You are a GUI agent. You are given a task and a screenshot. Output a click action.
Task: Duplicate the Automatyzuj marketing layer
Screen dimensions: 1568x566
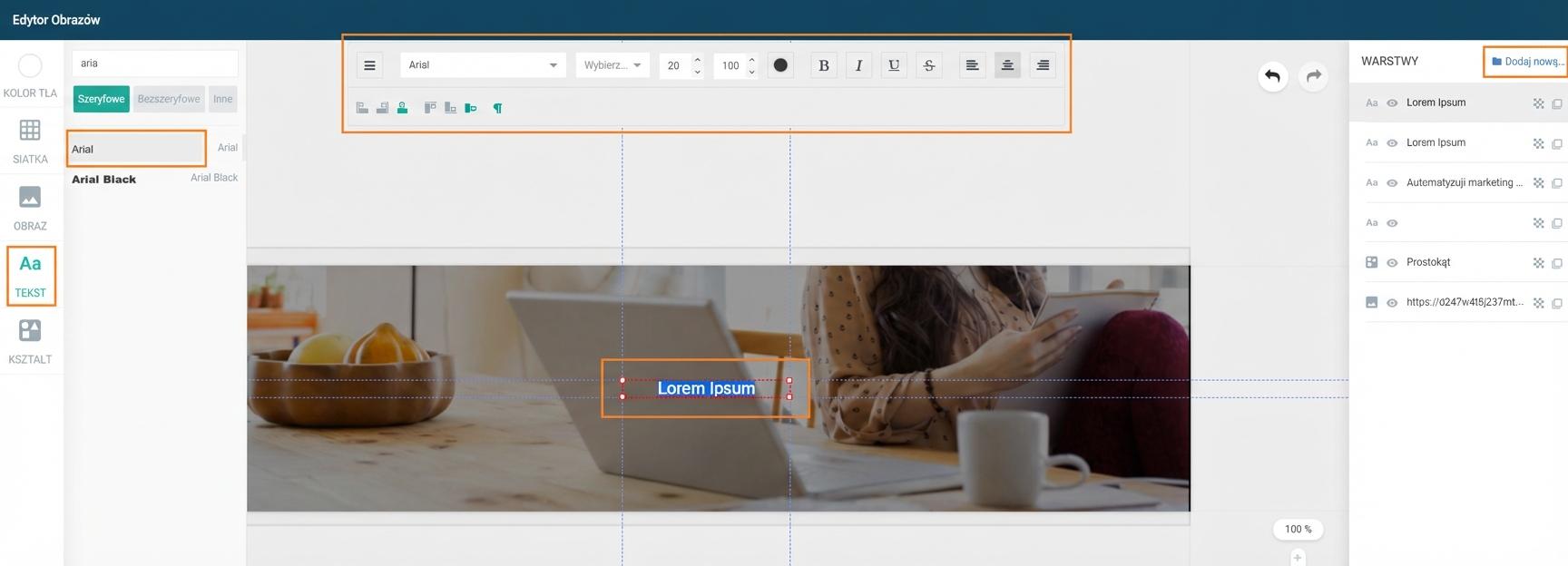click(1557, 183)
